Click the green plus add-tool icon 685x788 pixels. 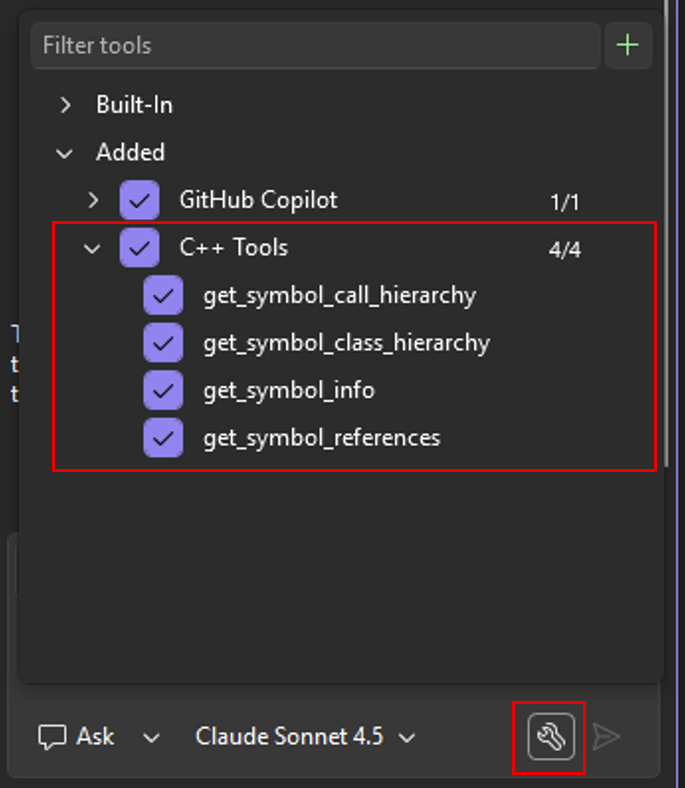pos(628,46)
